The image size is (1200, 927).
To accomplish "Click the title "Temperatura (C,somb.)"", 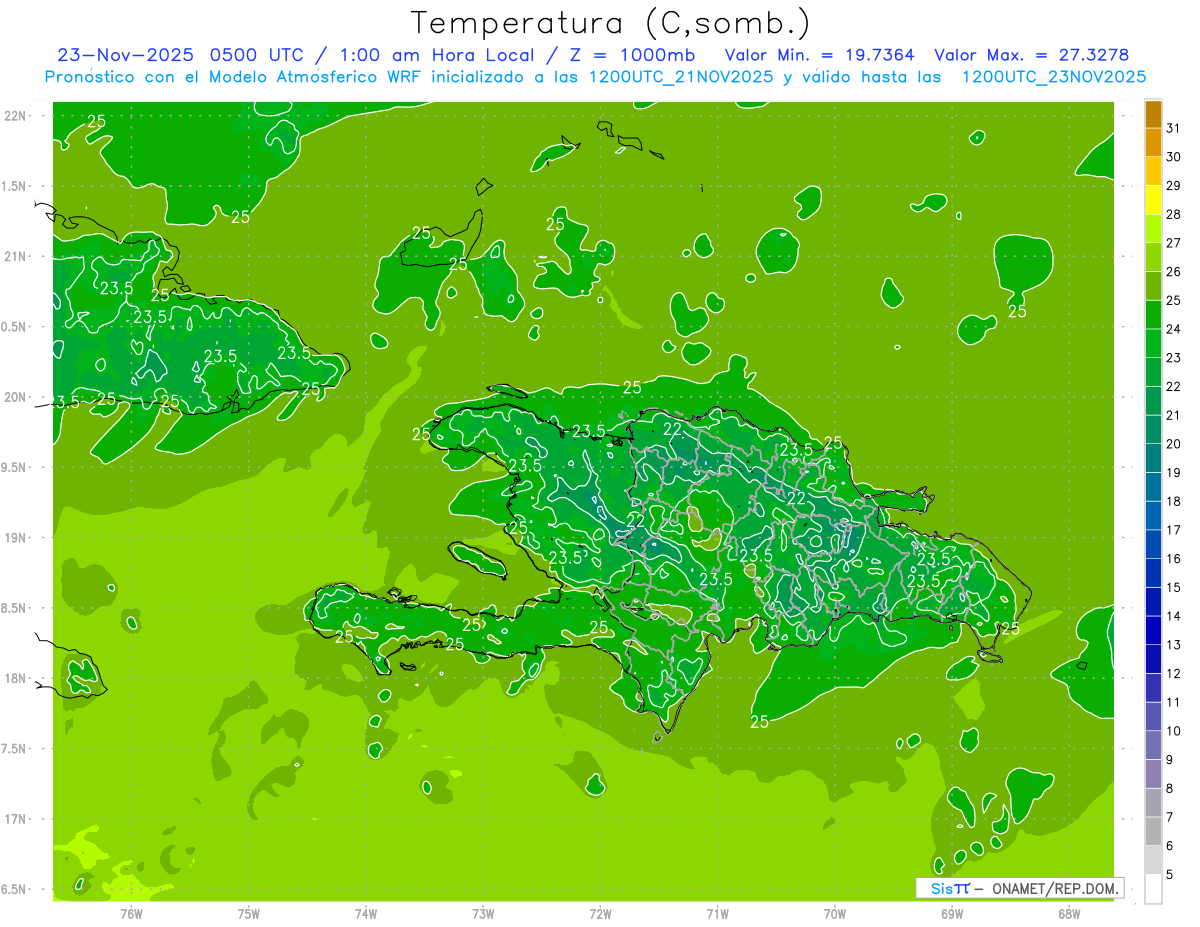I will coord(610,23).
